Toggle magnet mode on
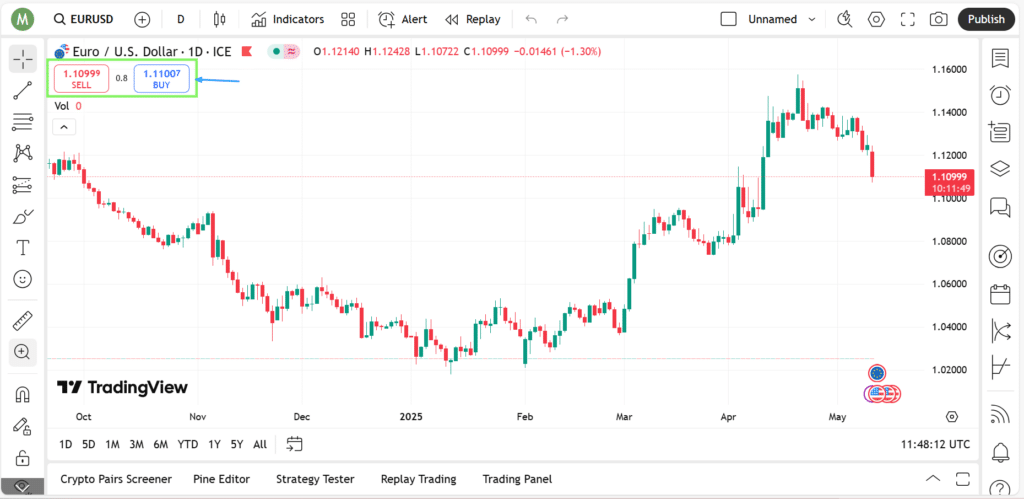The width and height of the screenshot is (1024, 499). pos(23,394)
